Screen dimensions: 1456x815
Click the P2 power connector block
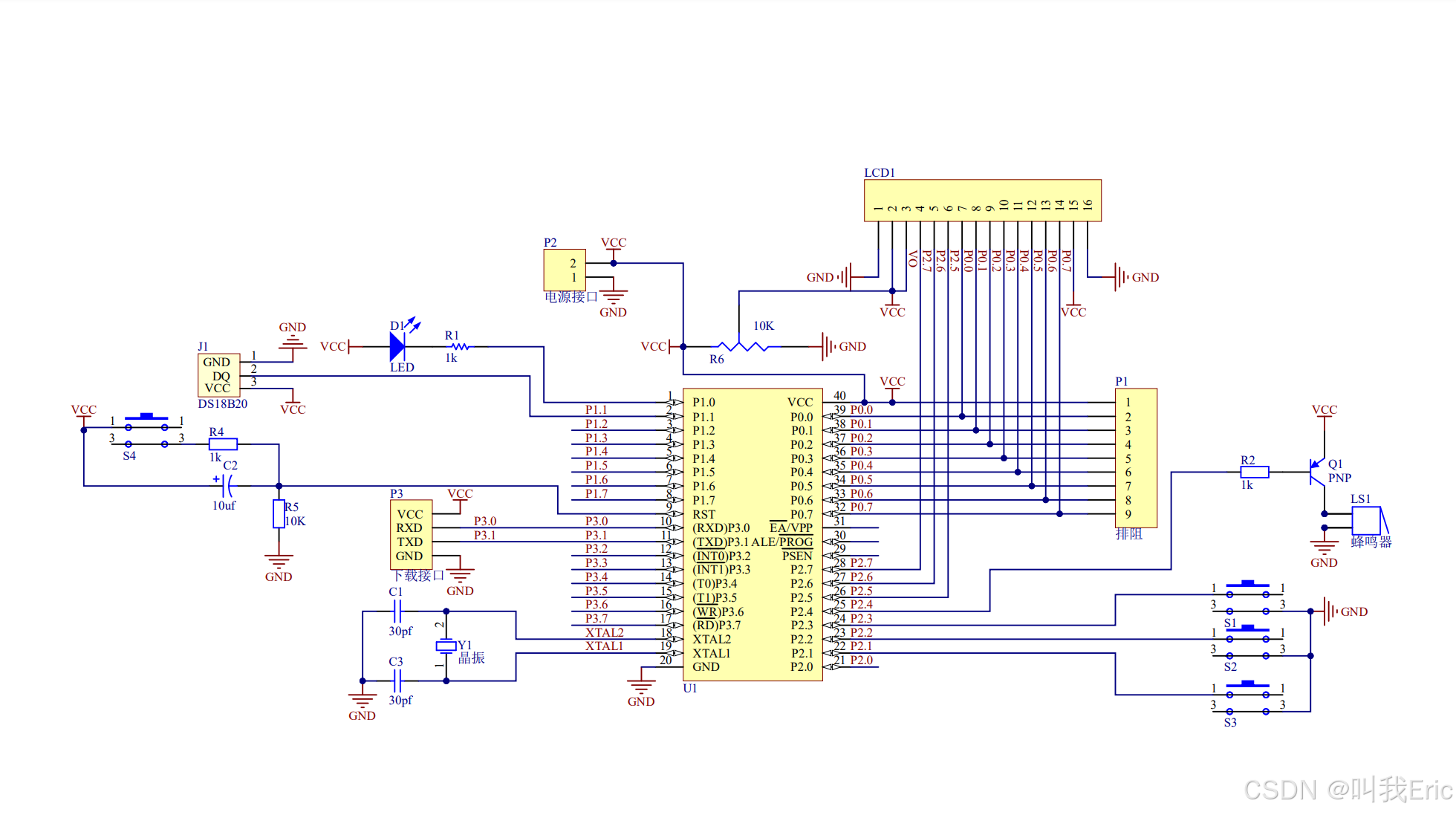point(565,270)
